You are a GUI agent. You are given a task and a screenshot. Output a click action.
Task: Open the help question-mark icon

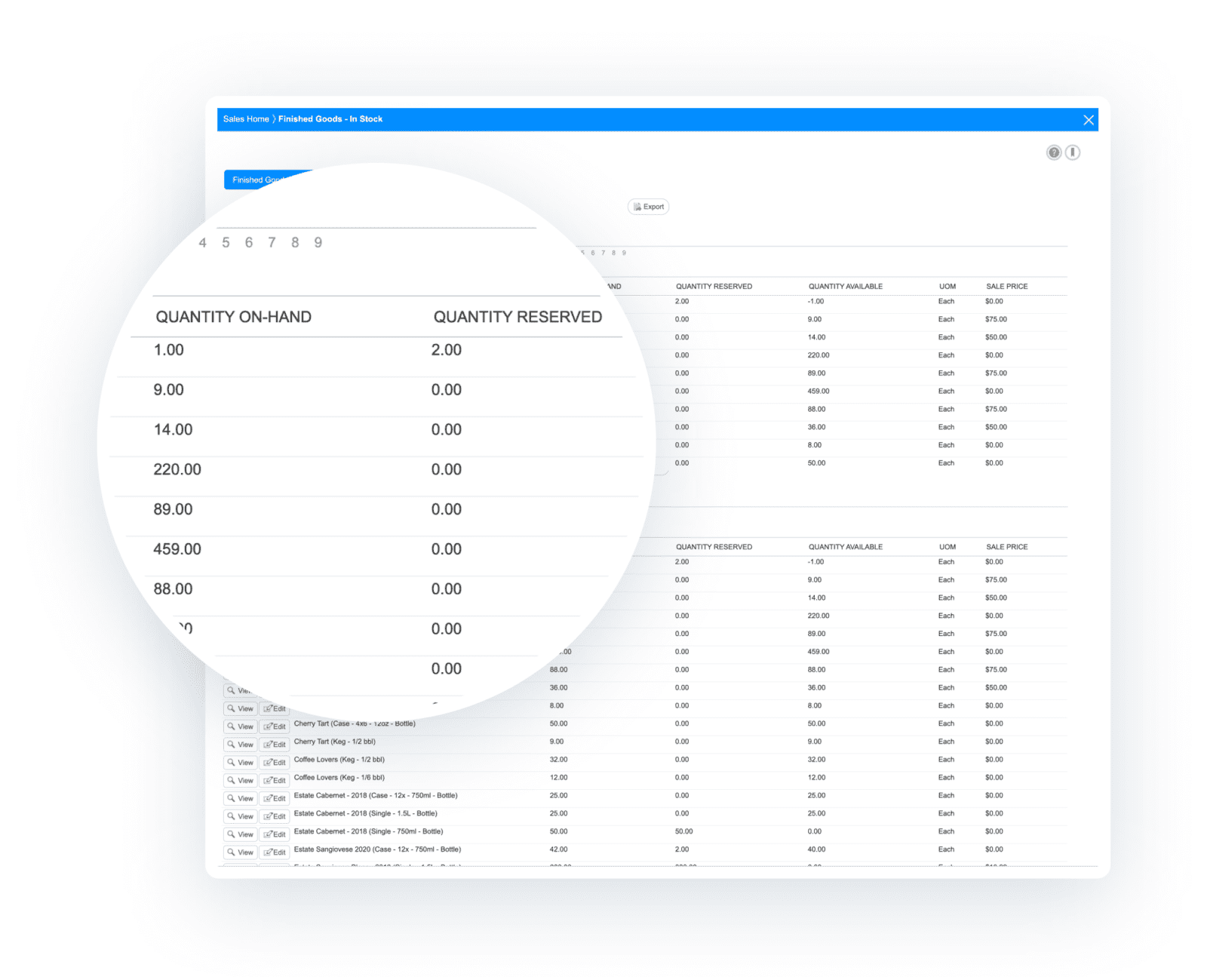[1054, 152]
